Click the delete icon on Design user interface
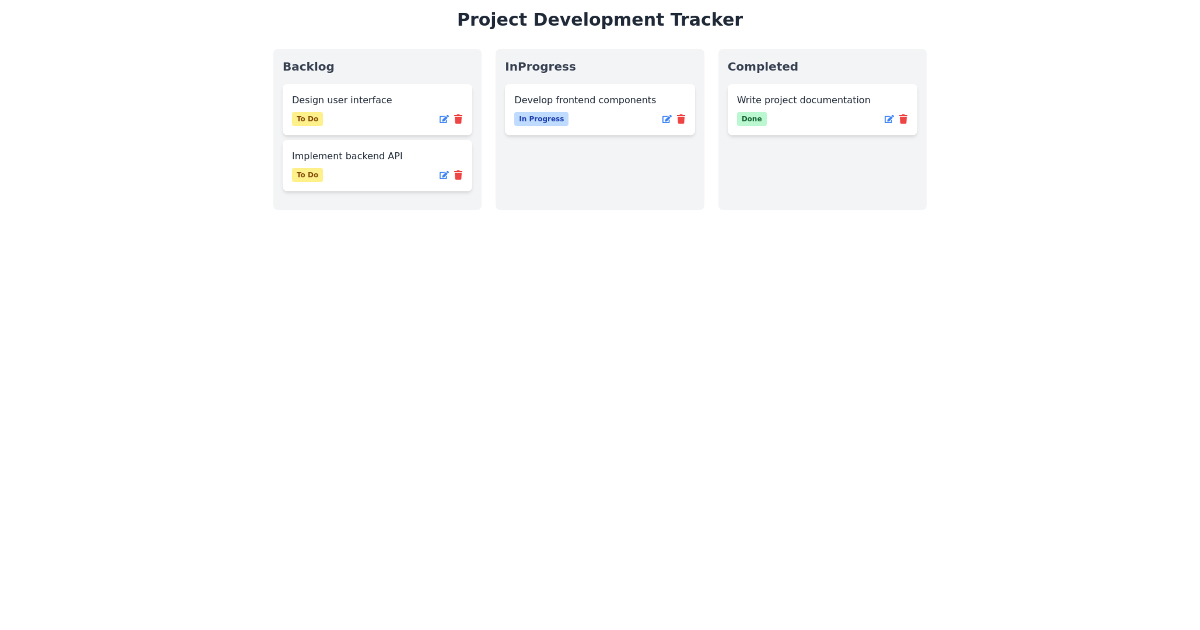This screenshot has width=1200, height=630. pyautogui.click(x=458, y=119)
